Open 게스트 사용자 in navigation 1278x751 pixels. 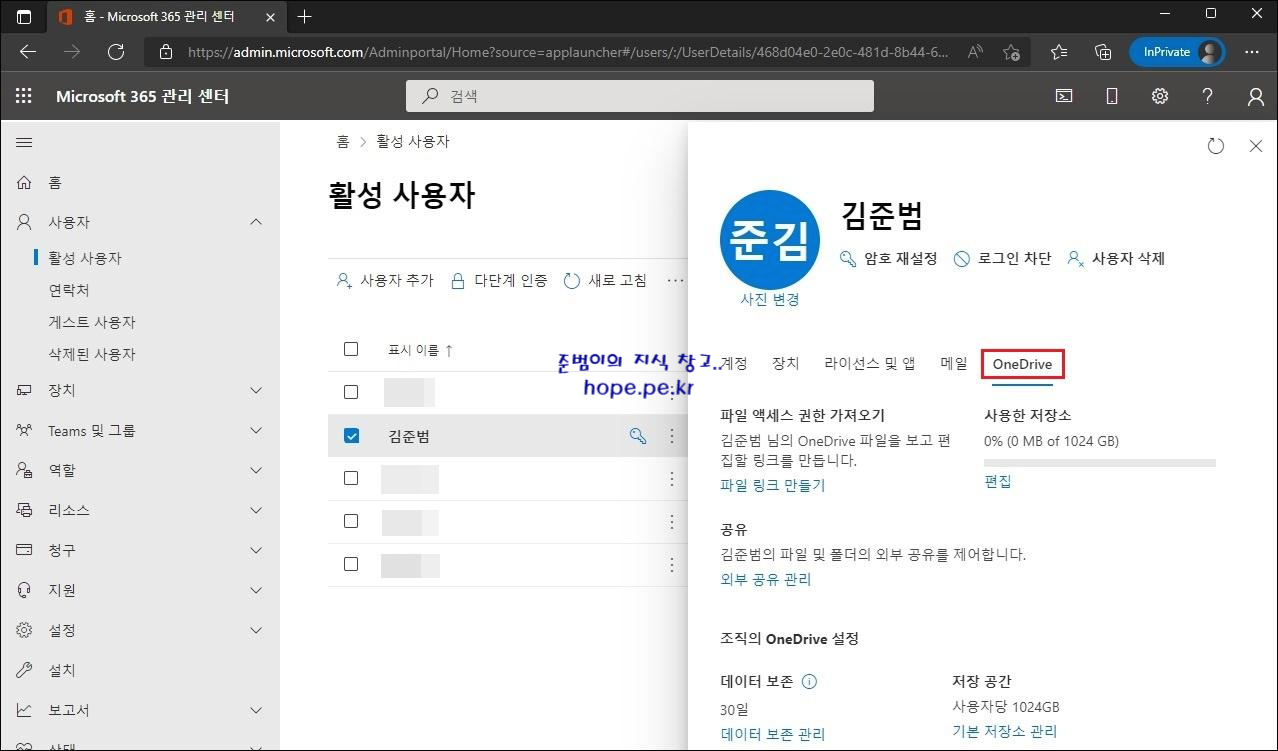click(92, 322)
